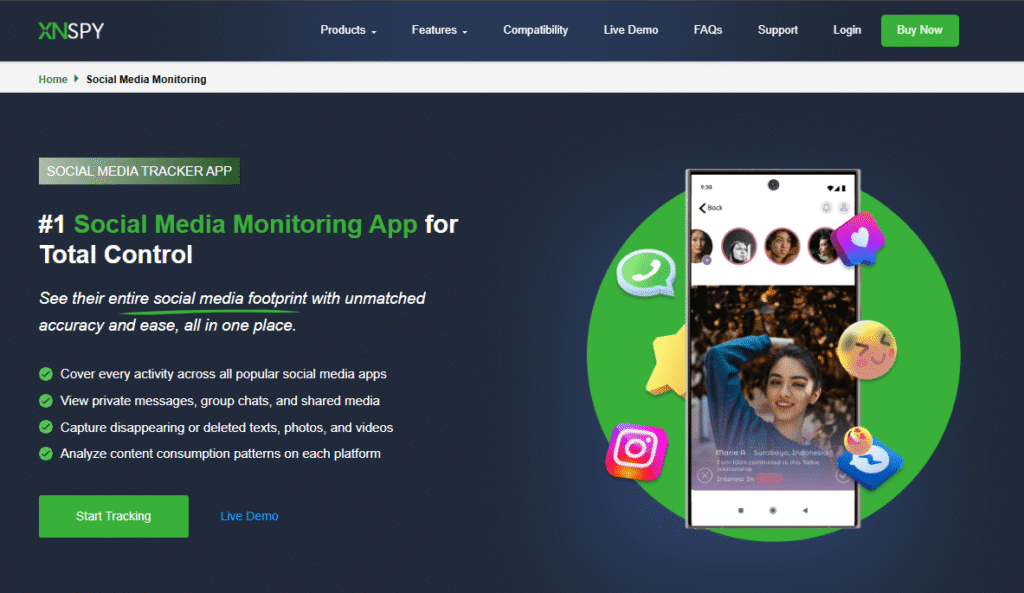The image size is (1024, 593).
Task: Select the second profile story thumbnail
Action: pyautogui.click(x=739, y=246)
